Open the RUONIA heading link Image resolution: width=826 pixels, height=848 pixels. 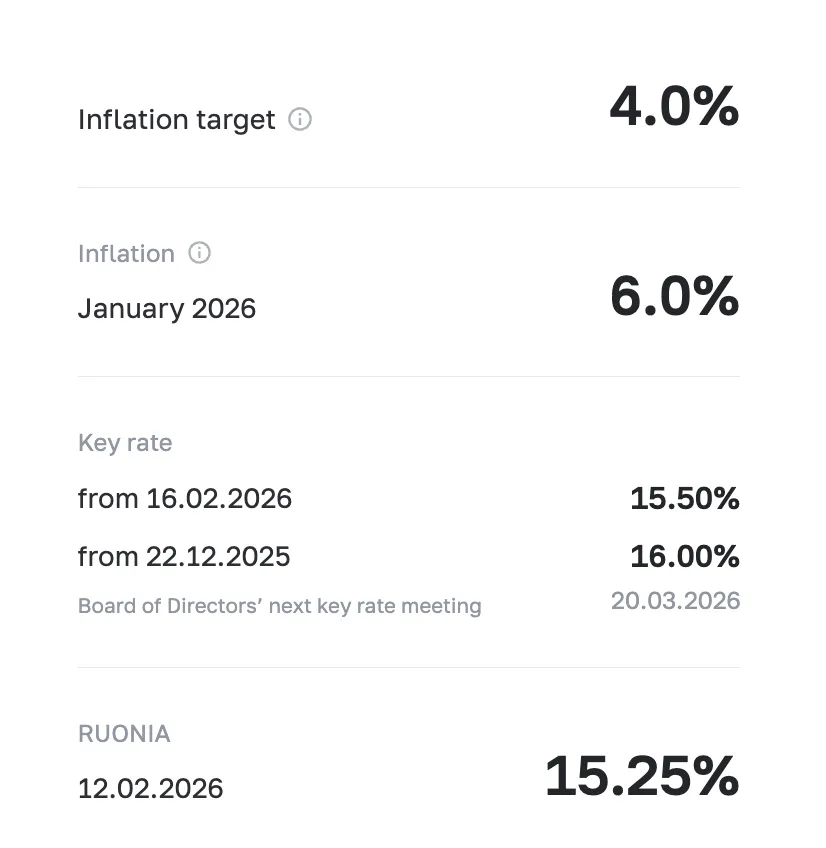[x=124, y=734]
